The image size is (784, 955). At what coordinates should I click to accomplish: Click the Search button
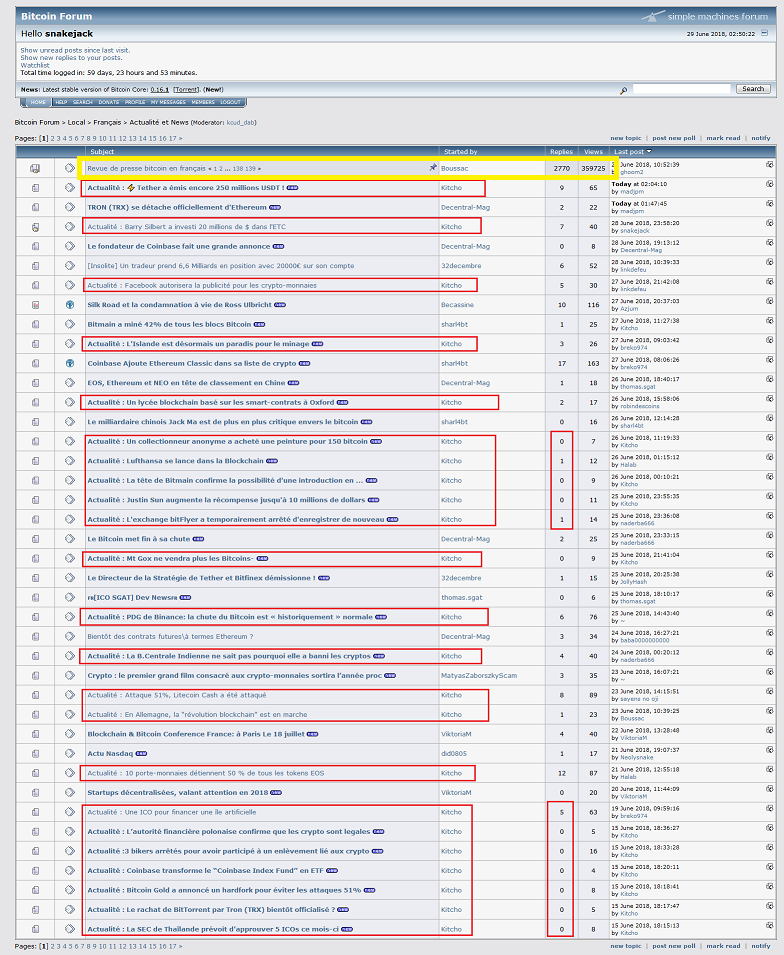tap(753, 89)
